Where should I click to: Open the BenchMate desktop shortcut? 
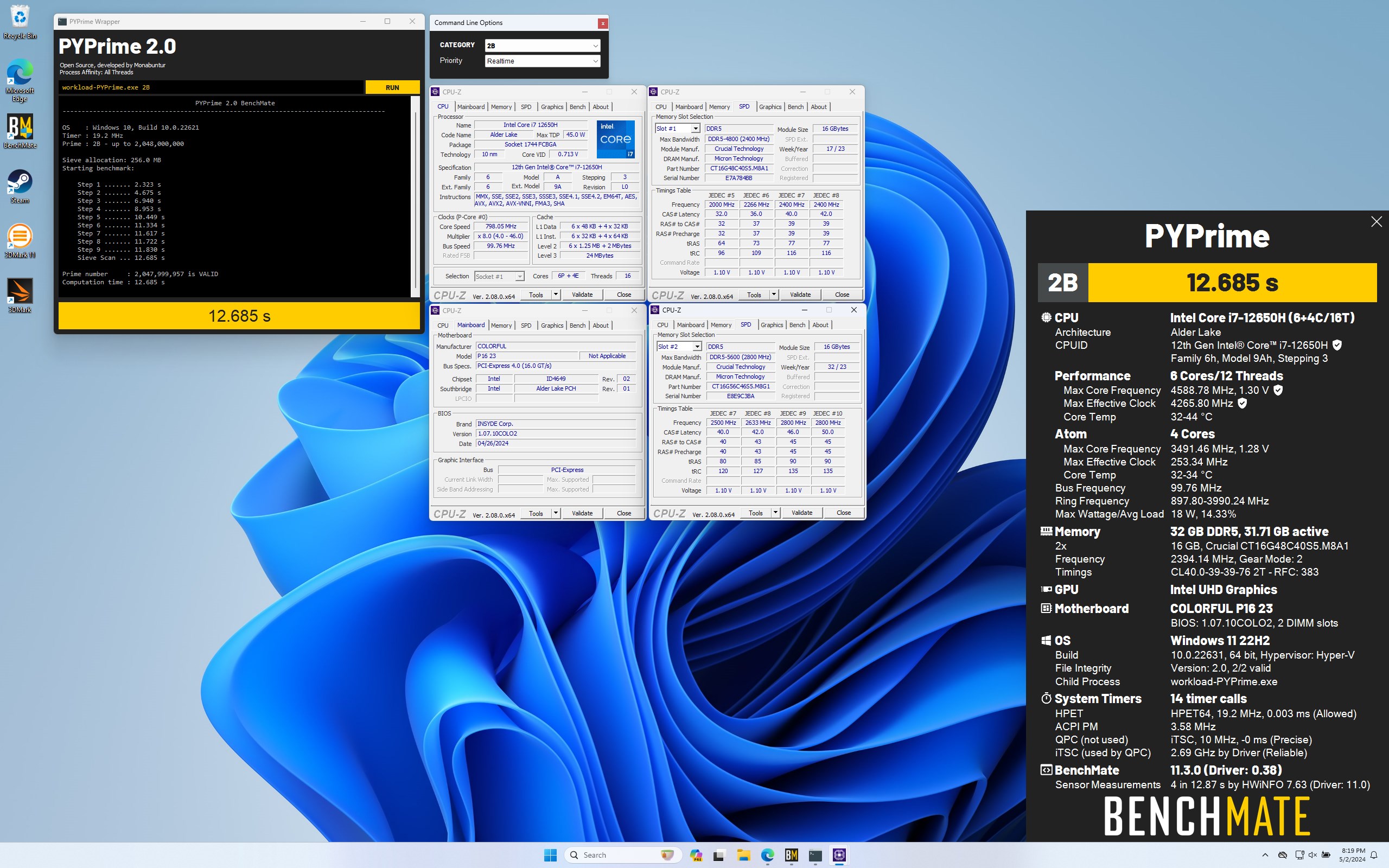pos(20,131)
